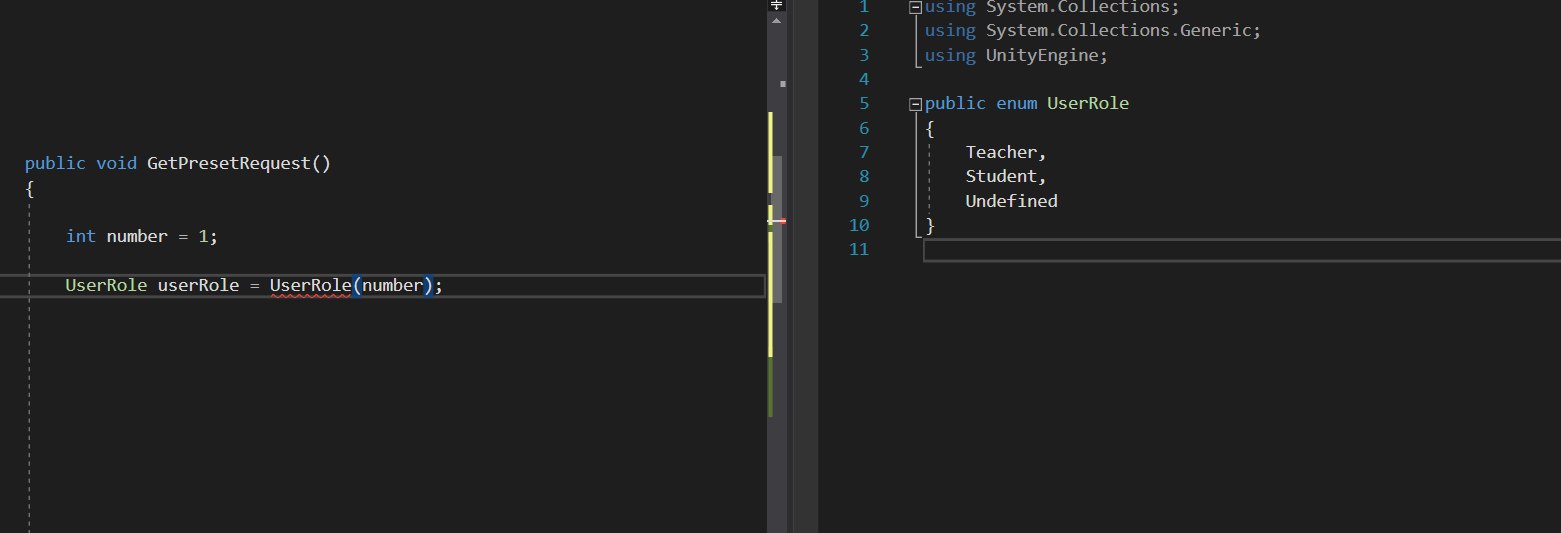
Task: Click the 'public enum UserRole' declaration
Action: click(x=1027, y=104)
